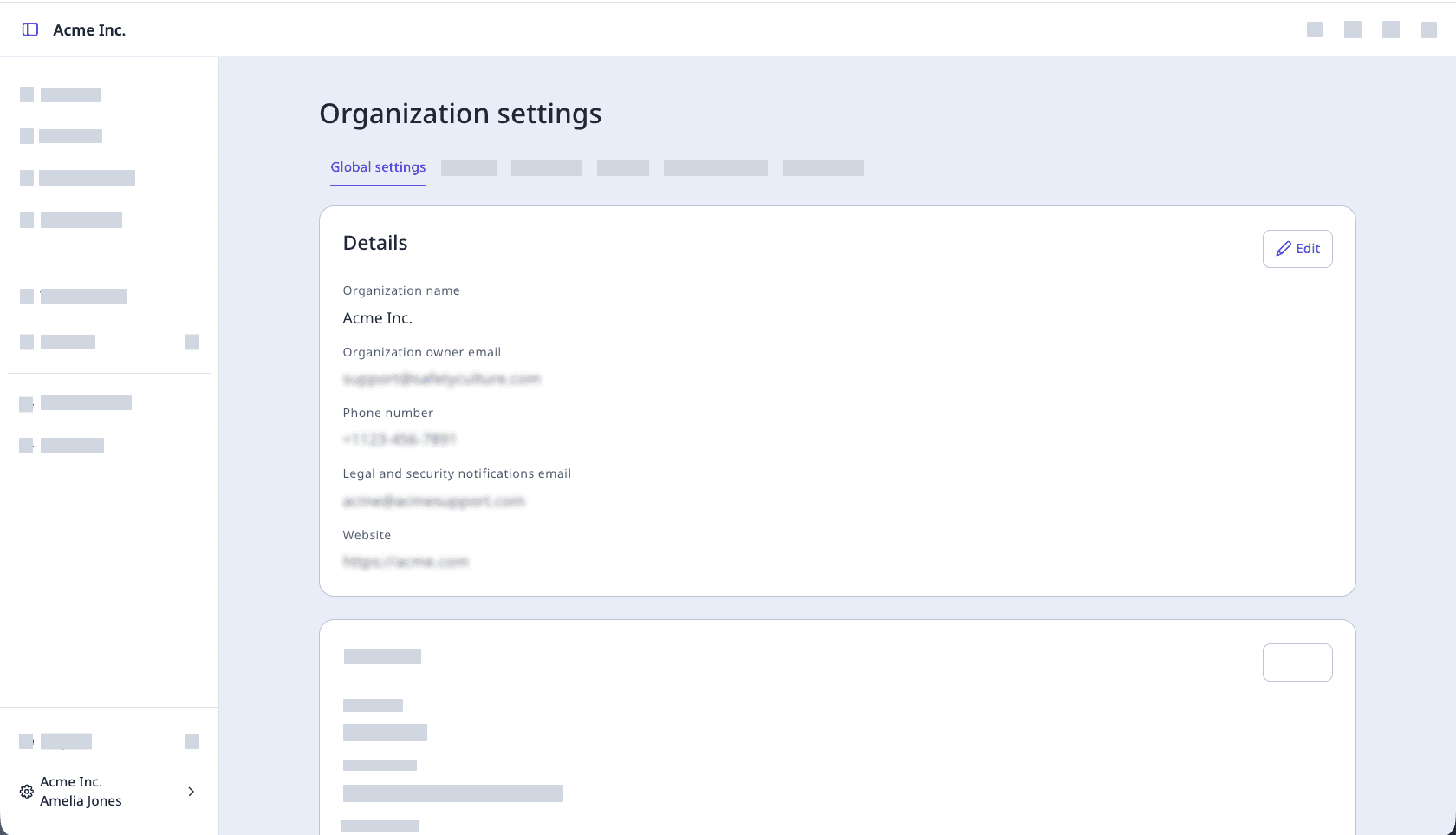Click the Edit button in the Details card

tap(1297, 249)
